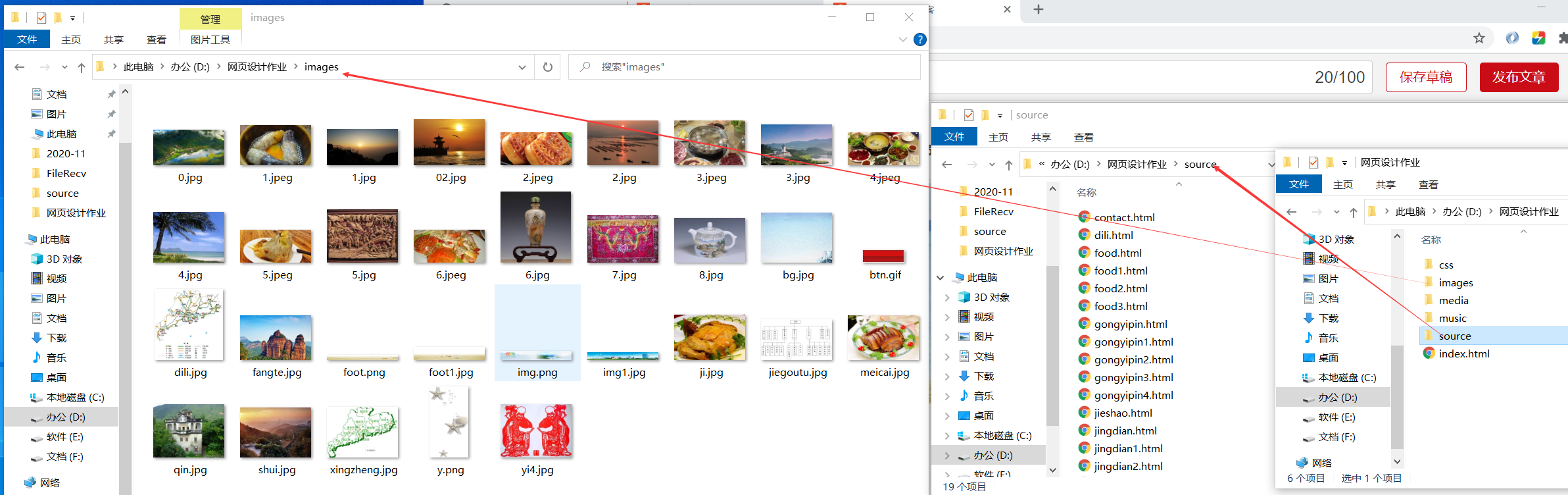The height and width of the screenshot is (495, 1568).
Task: Go back in the images window
Action: [x=20, y=67]
